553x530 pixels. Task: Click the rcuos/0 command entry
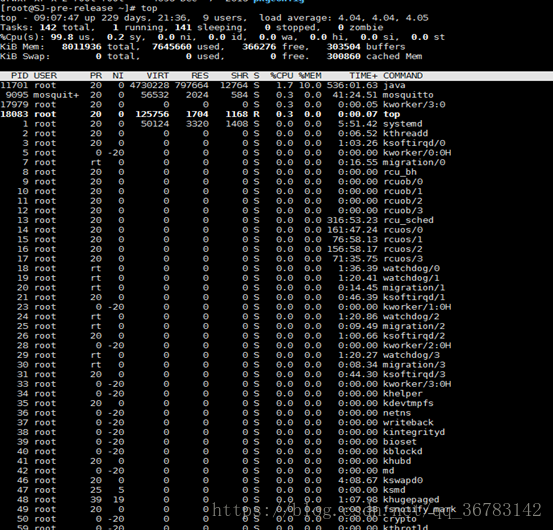(x=403, y=230)
